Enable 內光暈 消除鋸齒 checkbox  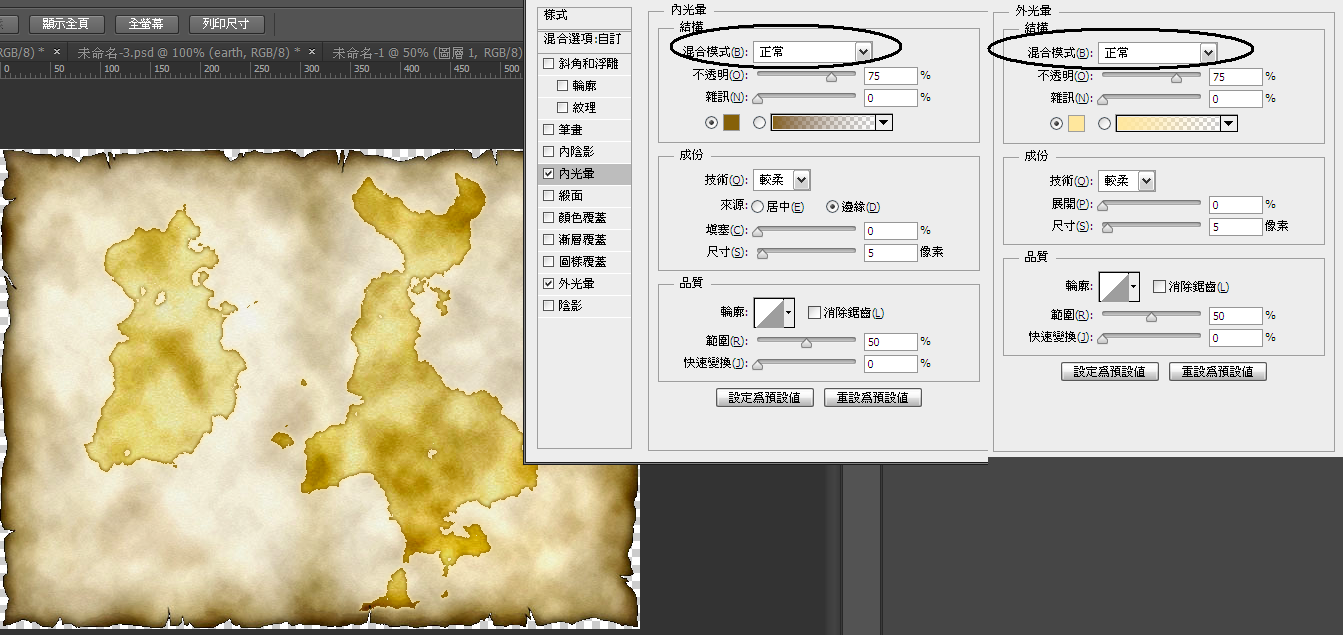(x=814, y=312)
